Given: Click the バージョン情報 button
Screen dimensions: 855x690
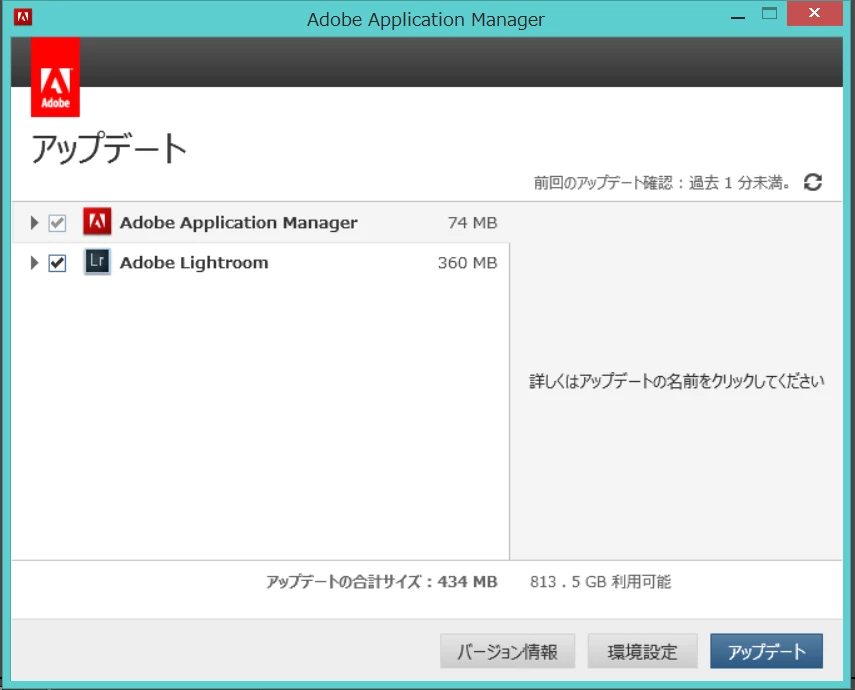Looking at the screenshot, I should pos(507,651).
